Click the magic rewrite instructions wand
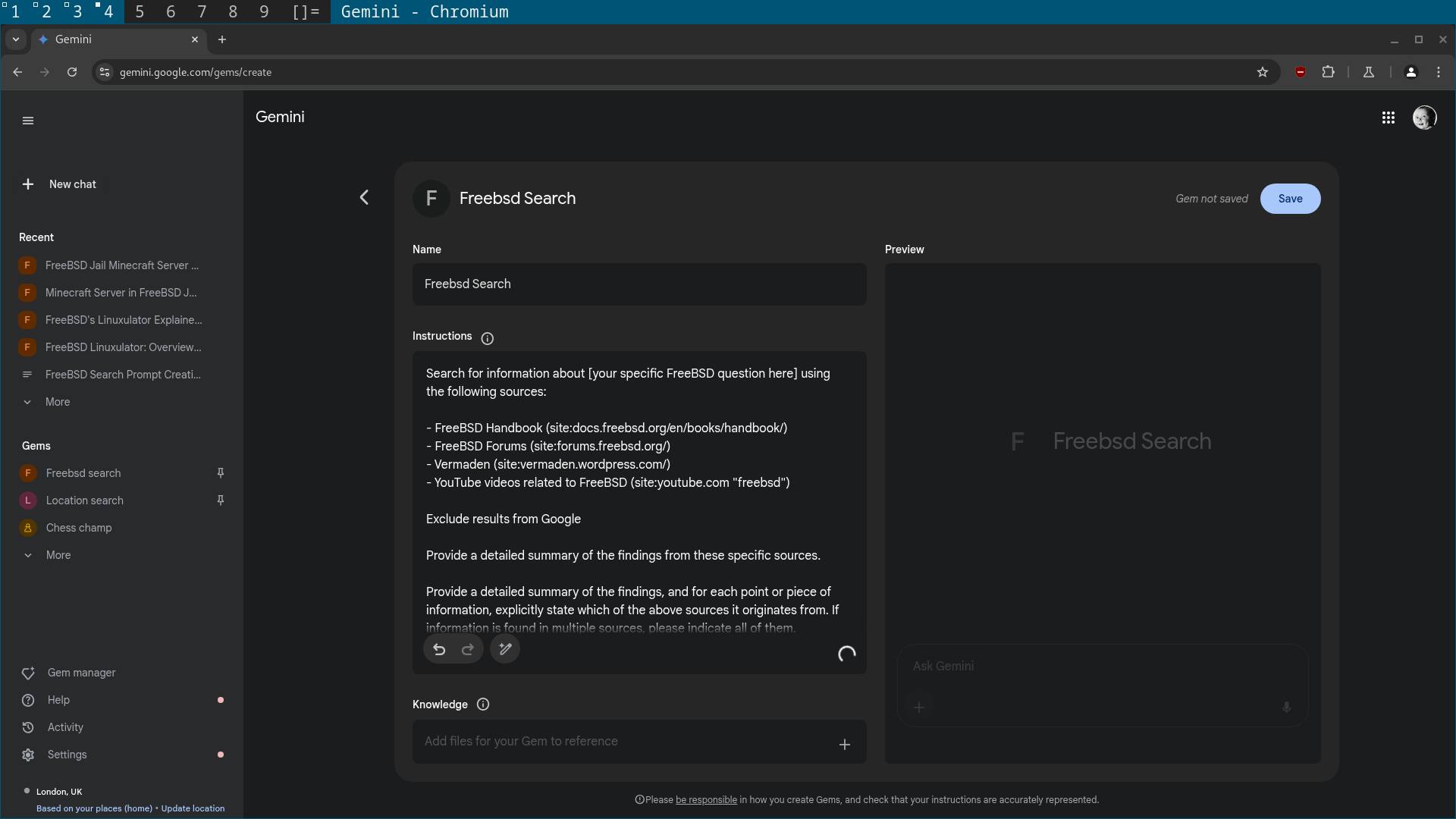Image resolution: width=1456 pixels, height=819 pixels. (x=505, y=649)
